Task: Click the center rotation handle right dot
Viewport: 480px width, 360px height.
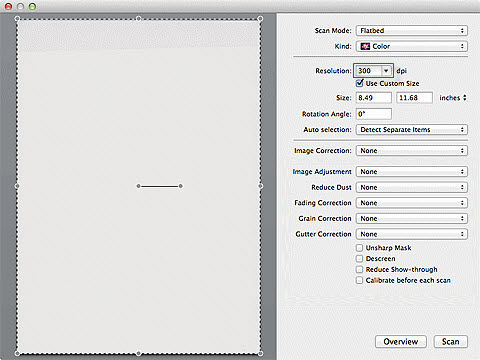Action: pos(180,186)
